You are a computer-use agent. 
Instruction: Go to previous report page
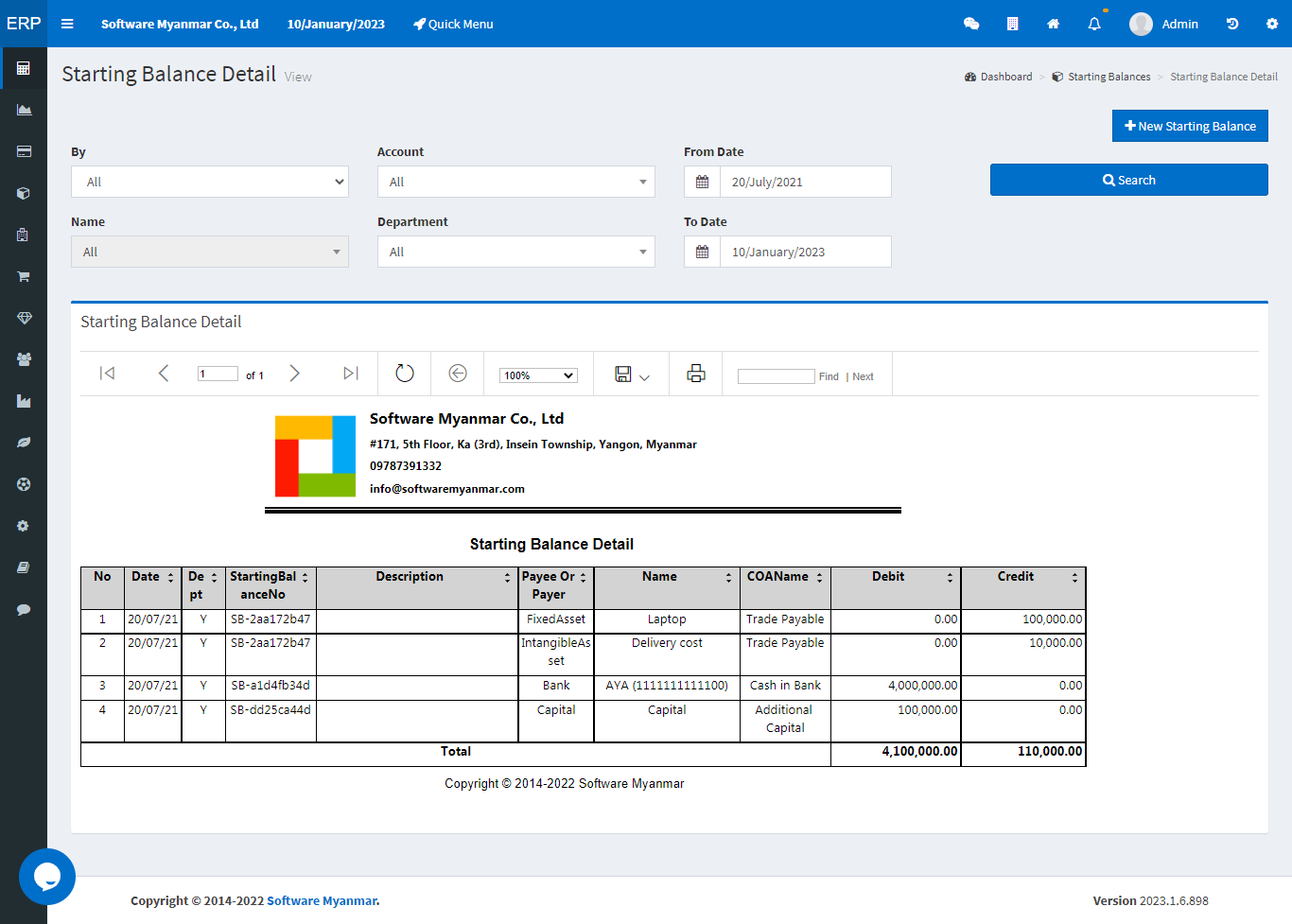164,374
